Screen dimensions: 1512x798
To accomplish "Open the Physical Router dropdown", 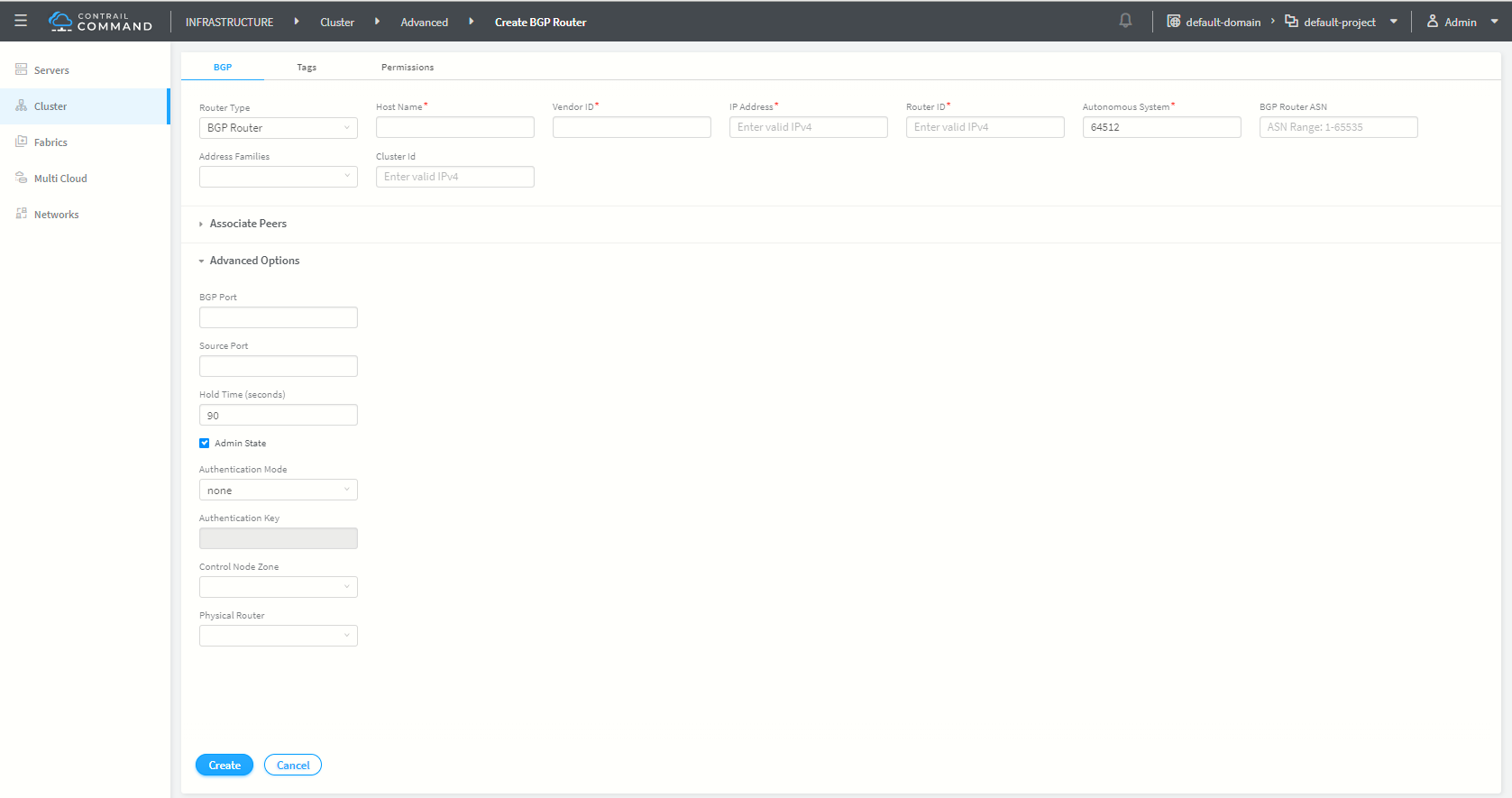I will coord(279,636).
